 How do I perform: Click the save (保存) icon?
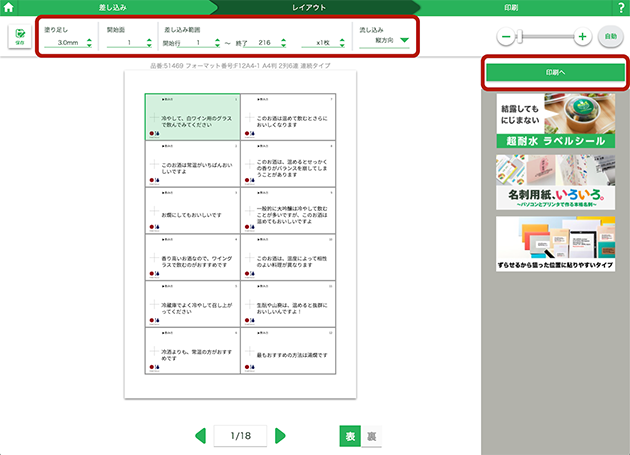coord(19,38)
